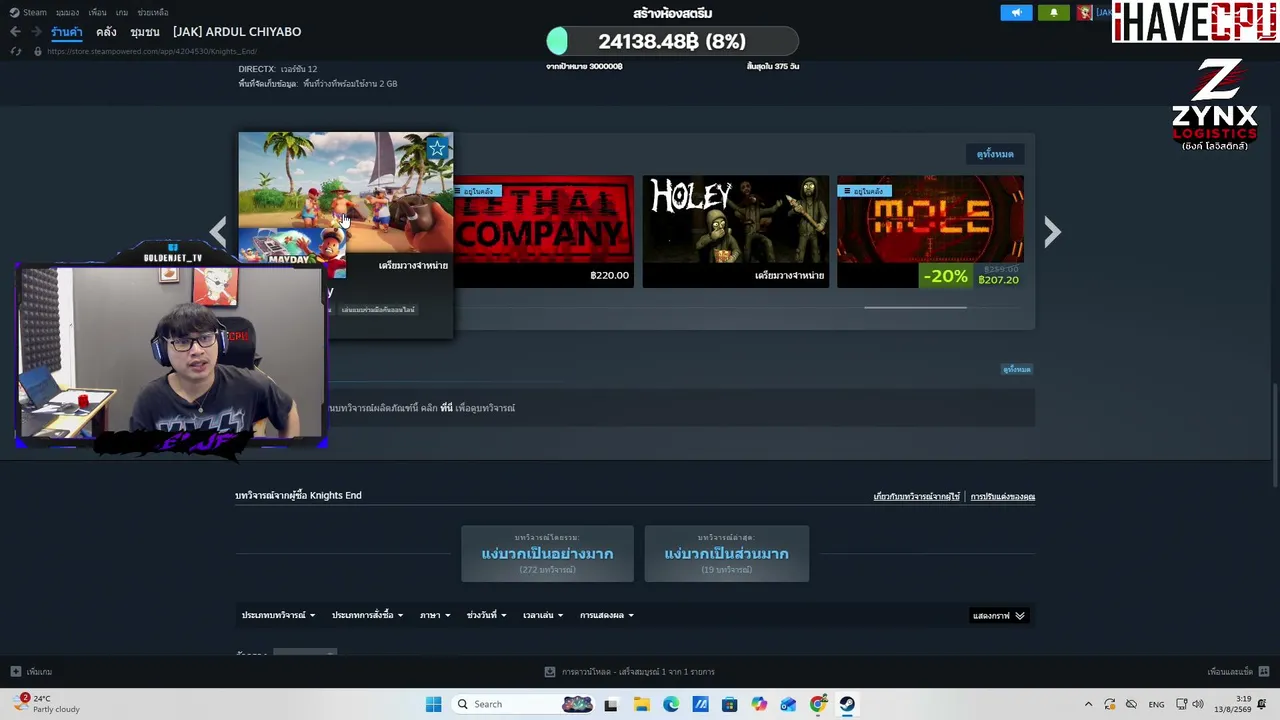Screen dimensions: 1280x720
Task: Click the carousel horizontal scroll indicator
Action: click(915, 308)
